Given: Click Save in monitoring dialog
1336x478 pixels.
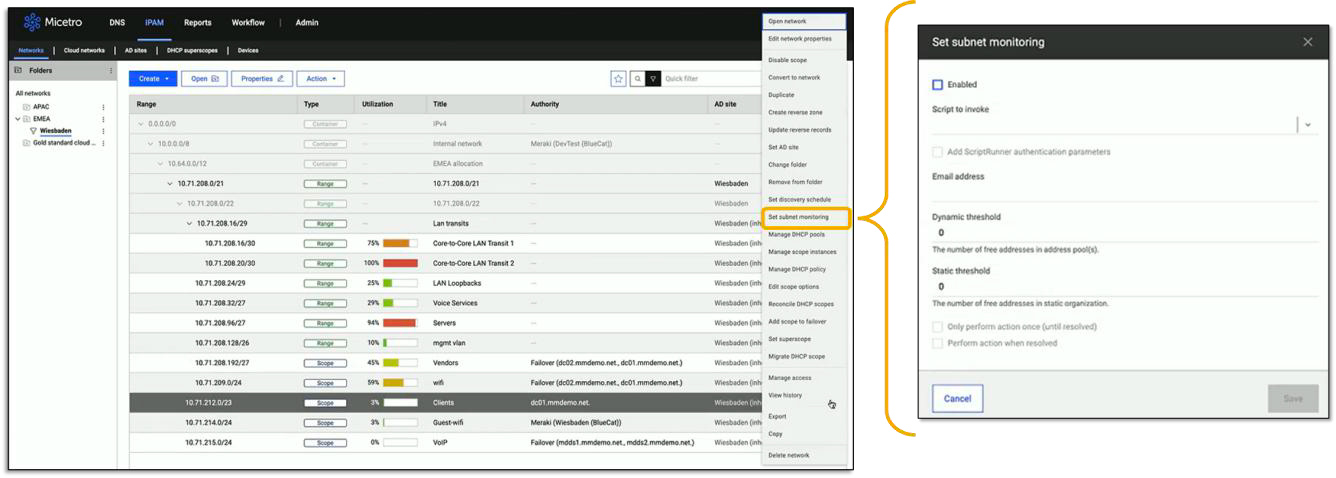Looking at the screenshot, I should coord(1293,398).
